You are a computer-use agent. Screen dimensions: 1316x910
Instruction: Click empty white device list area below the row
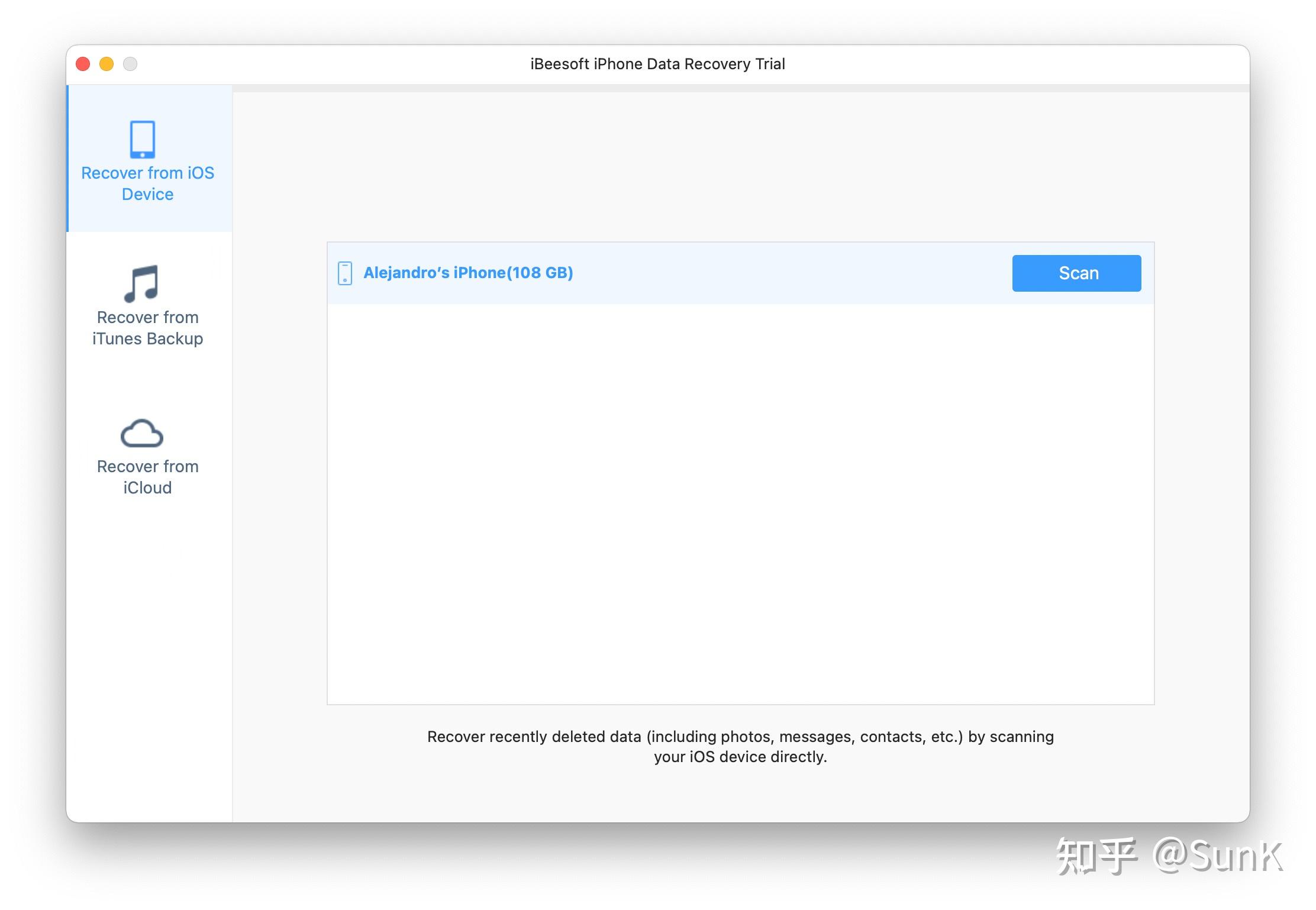click(x=740, y=503)
